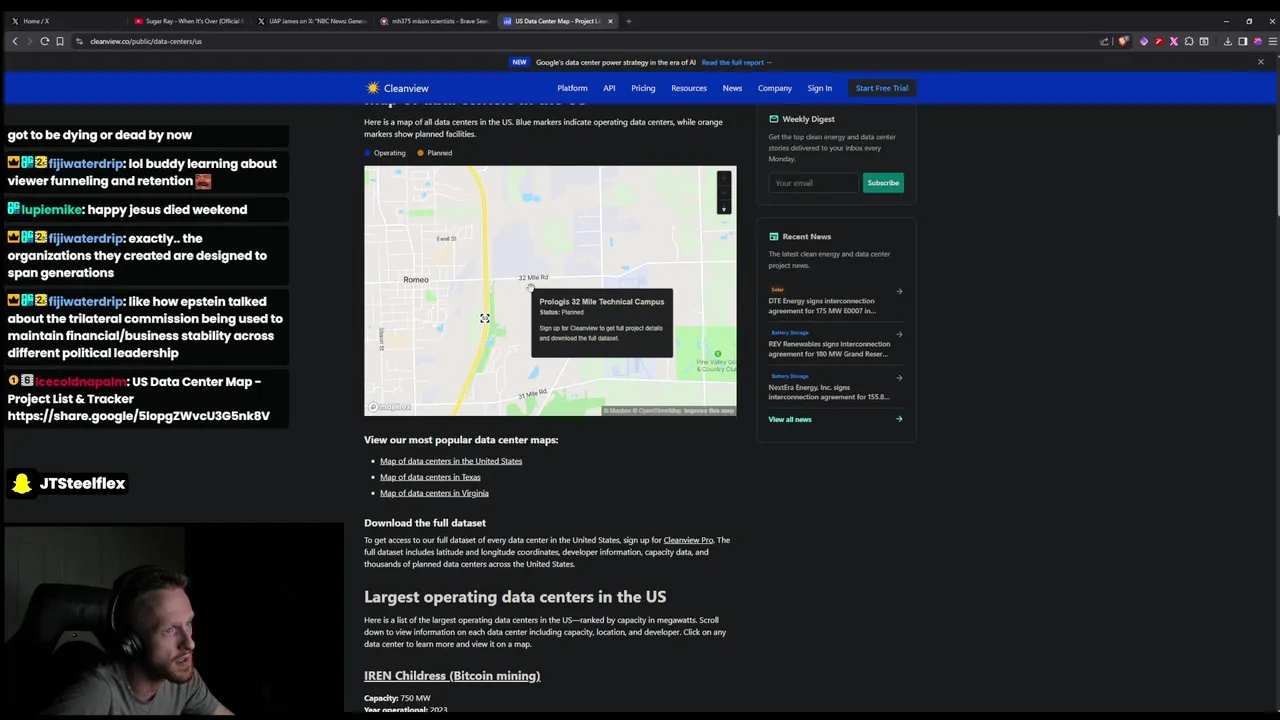Click arrow next to REV Renewables news item
Screen dimensions: 1280x720
tap(899, 334)
